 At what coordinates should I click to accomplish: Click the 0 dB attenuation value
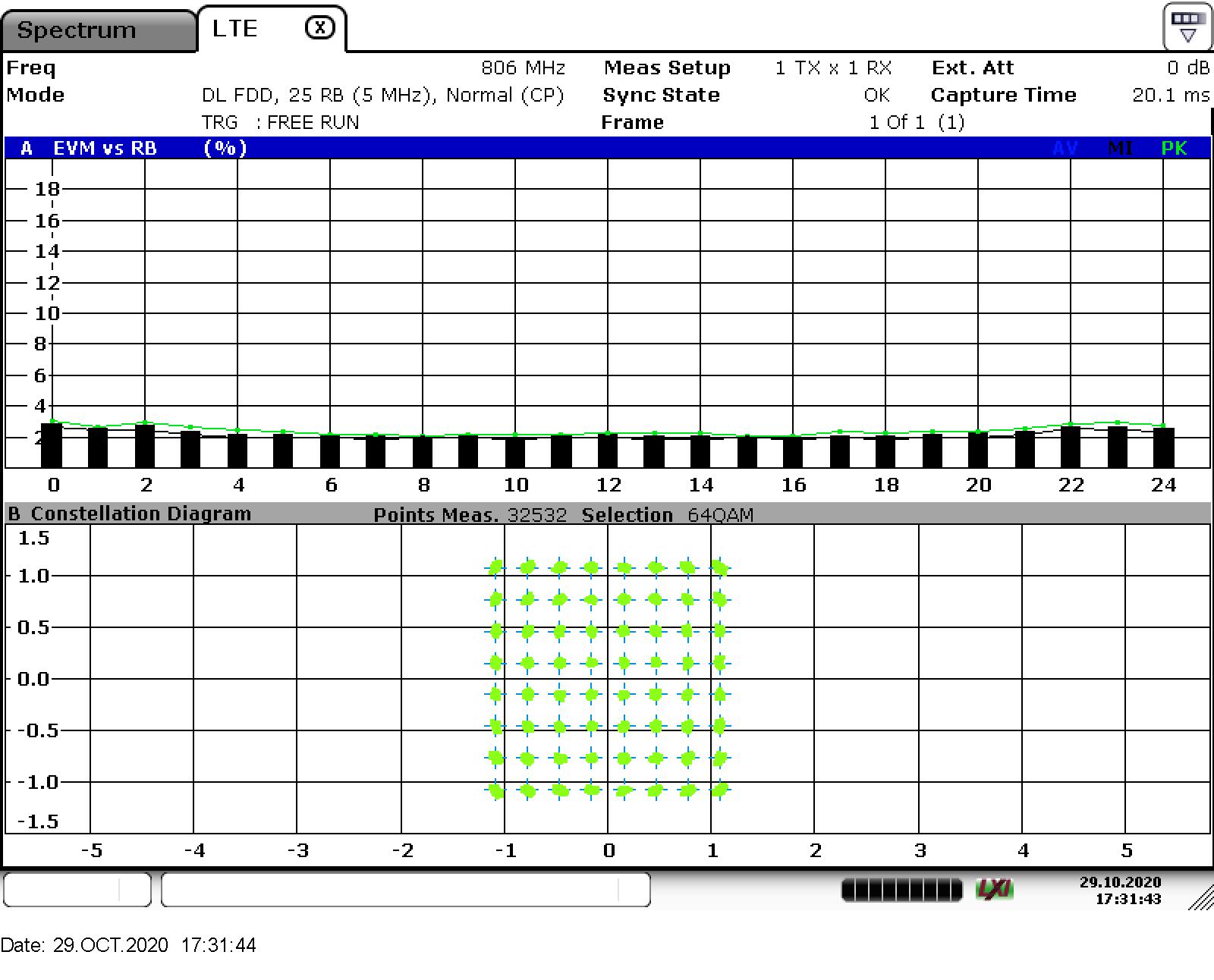[1188, 68]
